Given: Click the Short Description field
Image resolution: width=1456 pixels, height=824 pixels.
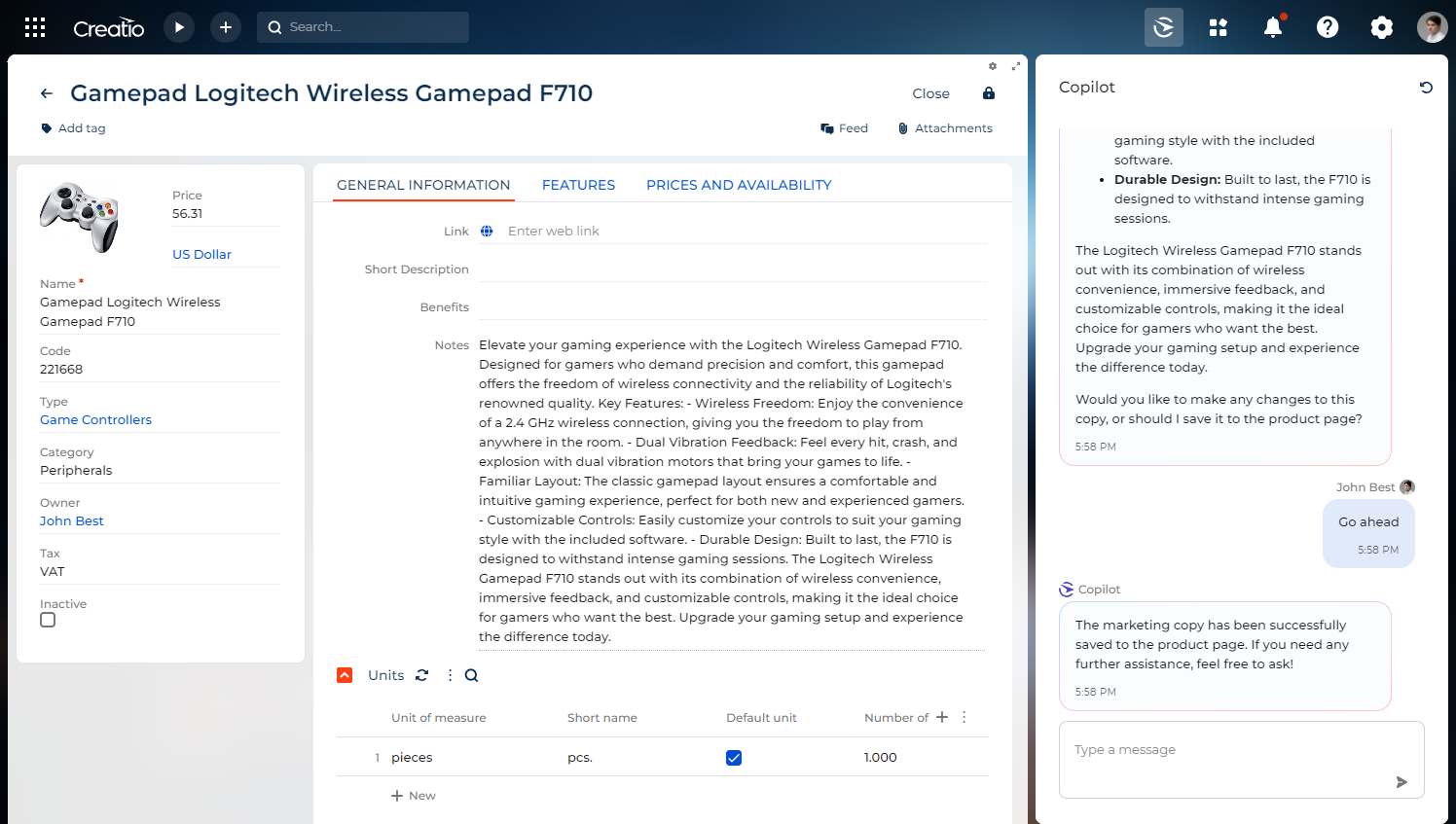Looking at the screenshot, I should coord(732,269).
